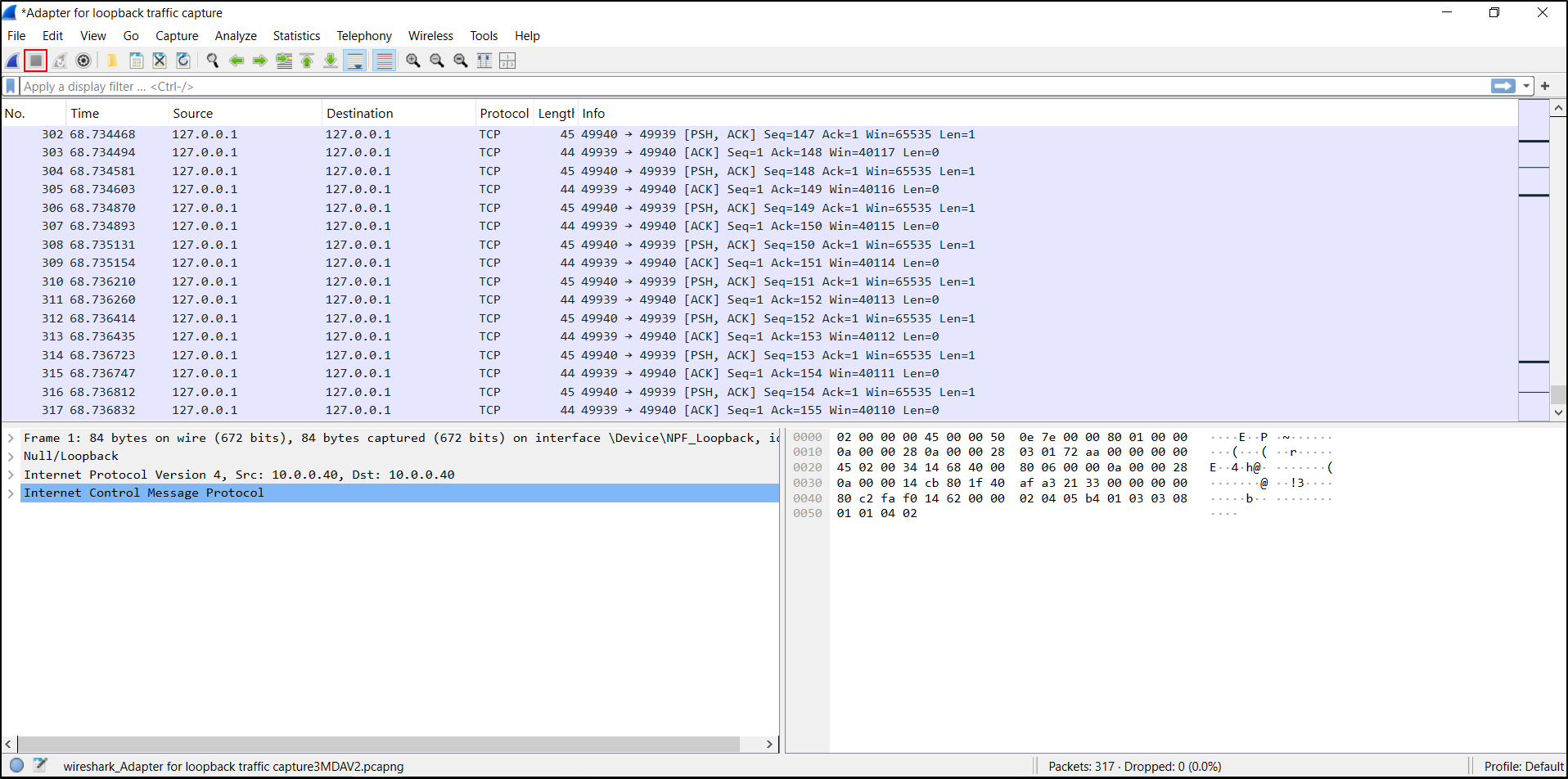This screenshot has width=1568, height=779.
Task: Restart the current capture
Action: tap(60, 61)
